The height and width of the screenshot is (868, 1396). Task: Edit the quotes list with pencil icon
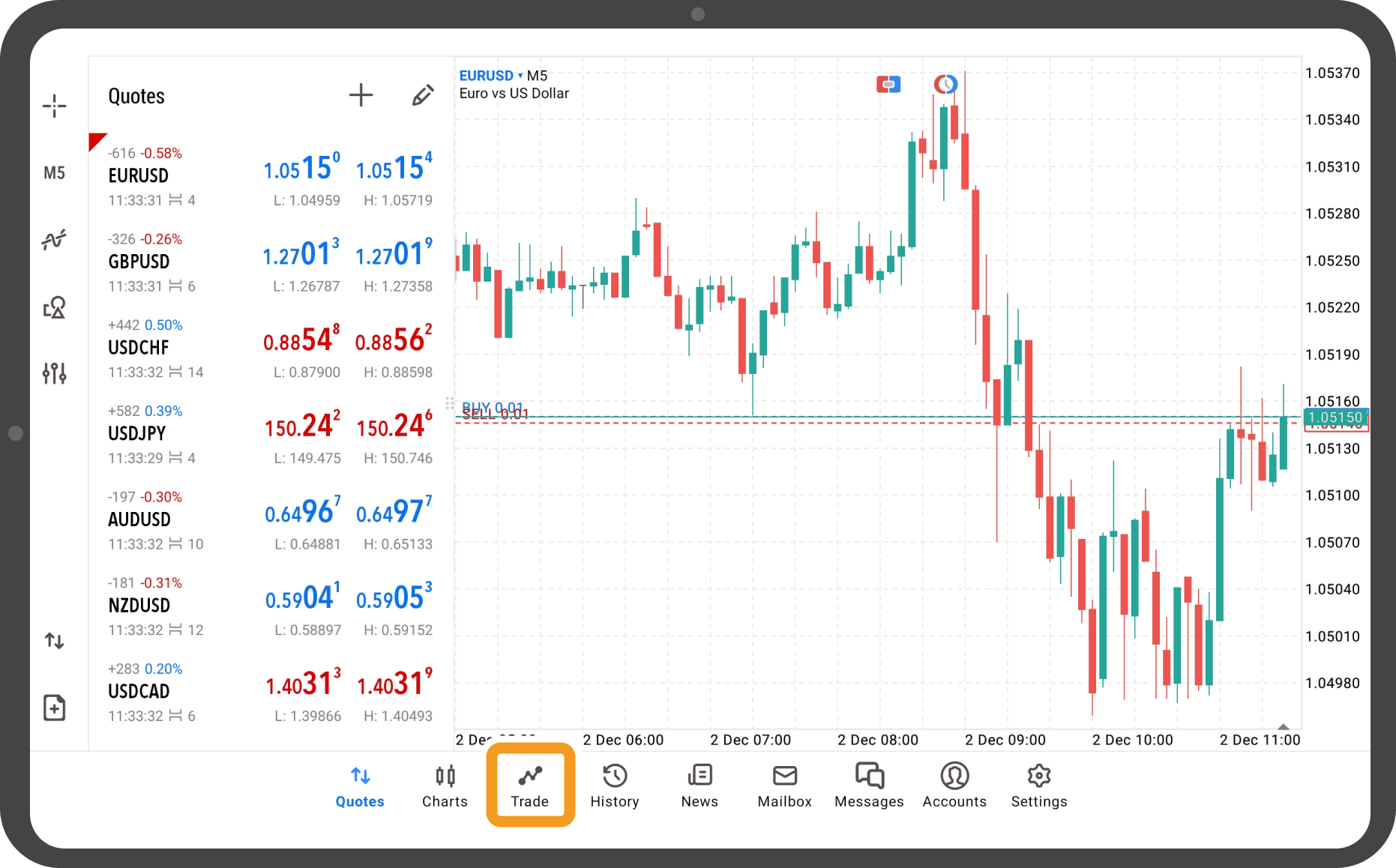[x=422, y=95]
